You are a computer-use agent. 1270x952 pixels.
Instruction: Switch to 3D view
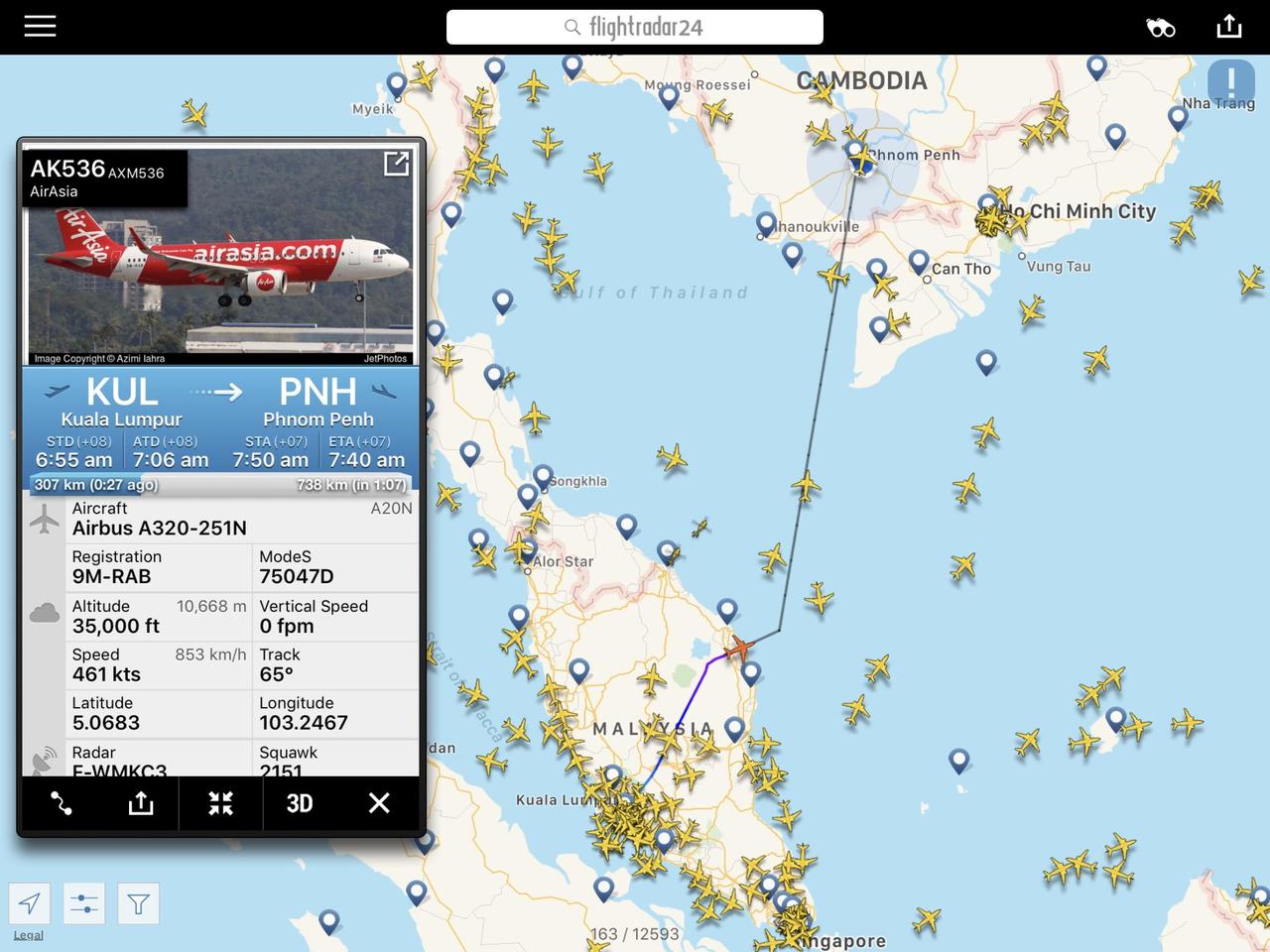click(300, 803)
